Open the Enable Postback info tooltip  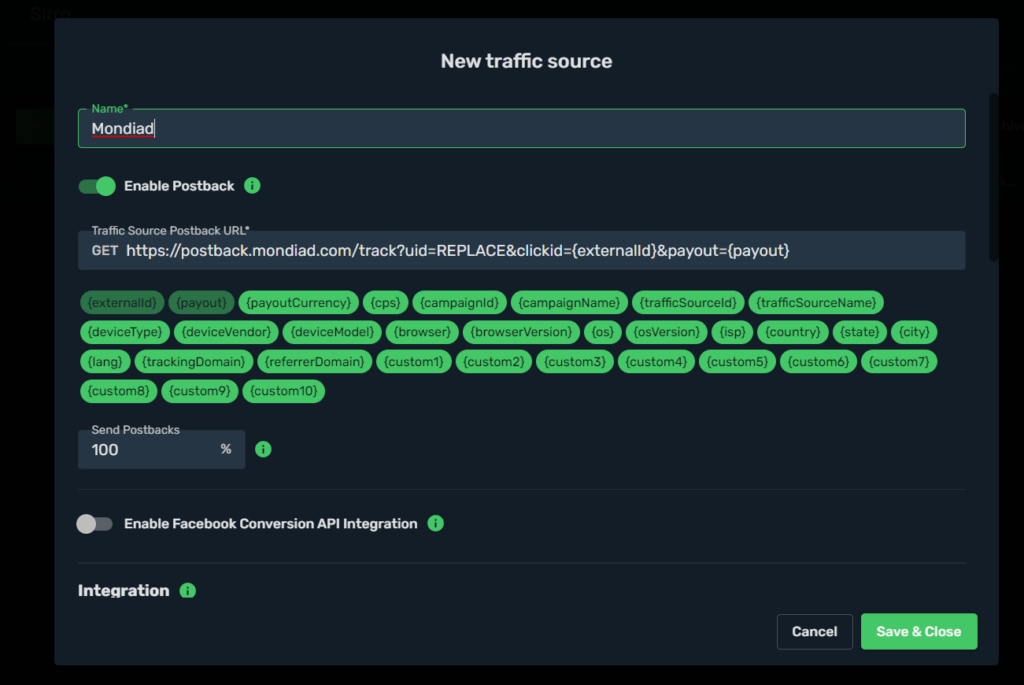pyautogui.click(x=252, y=186)
